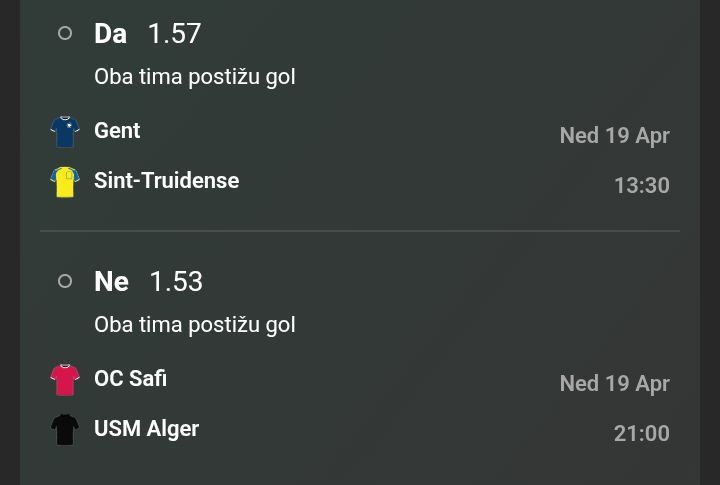Click the blue Gent jersey icon
720x485 pixels.
coord(65,132)
